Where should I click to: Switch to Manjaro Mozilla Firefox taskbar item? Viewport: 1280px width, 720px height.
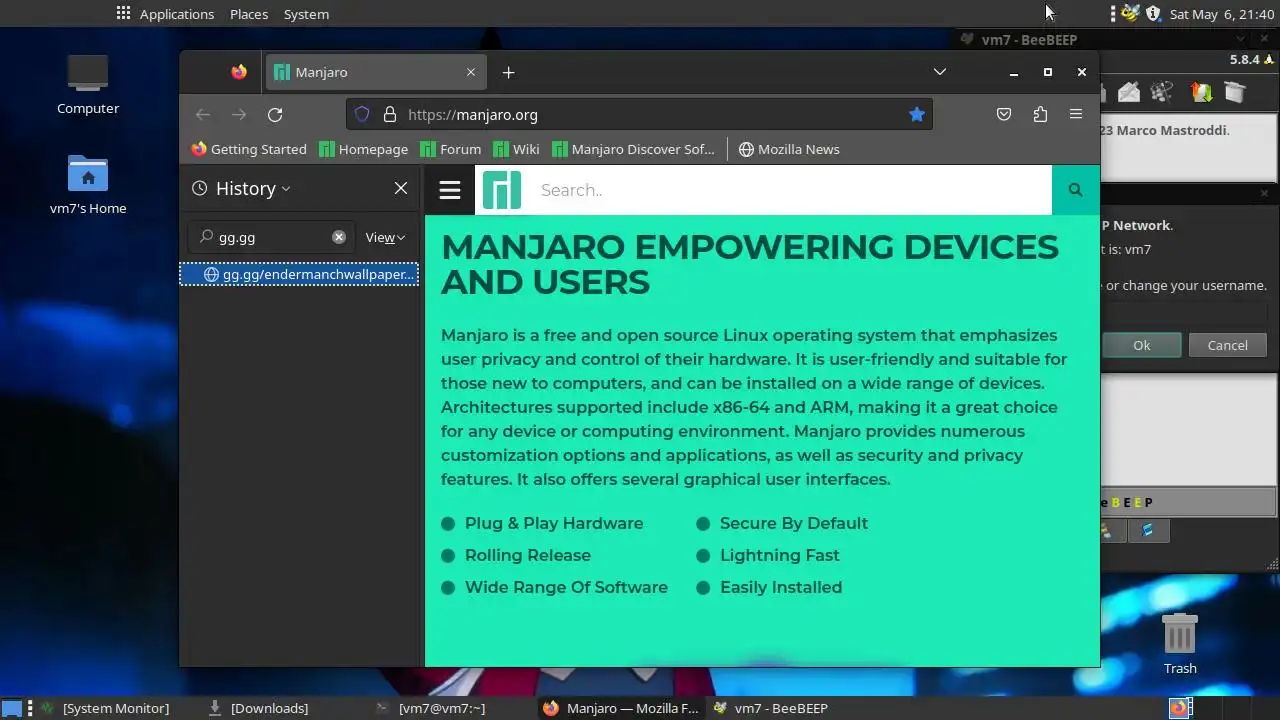(621, 708)
